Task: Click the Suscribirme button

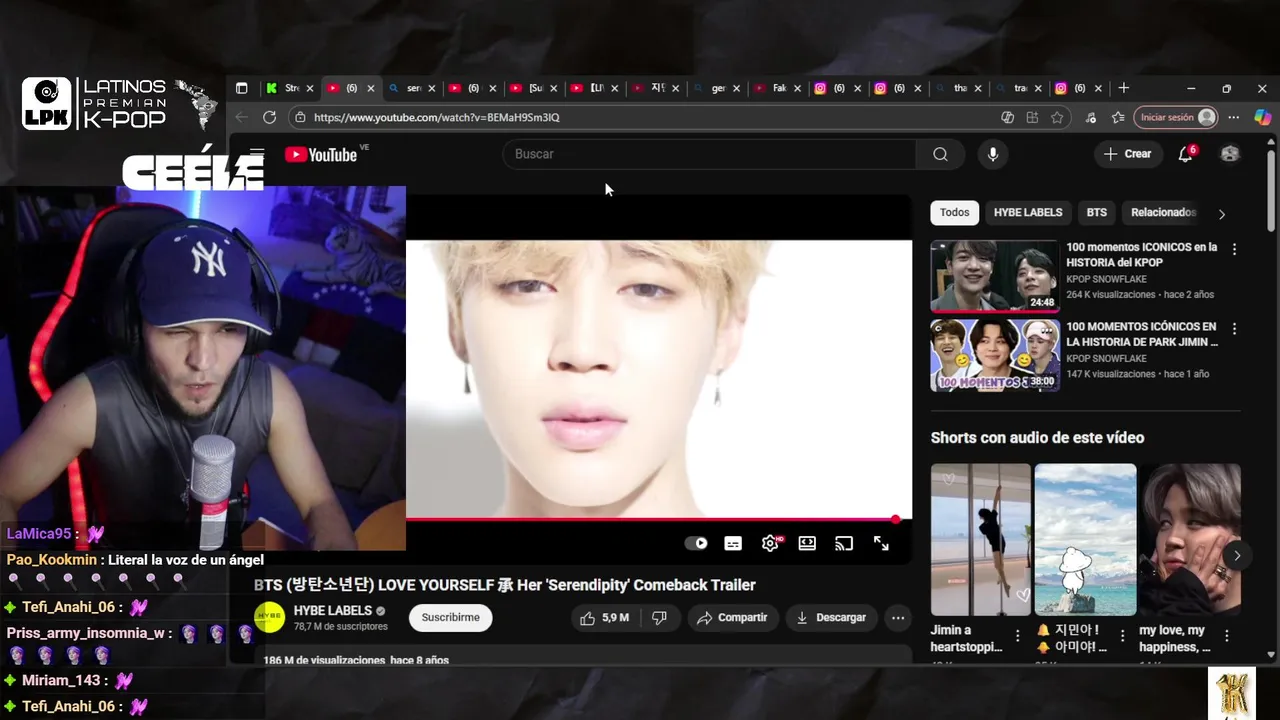Action: tap(451, 618)
